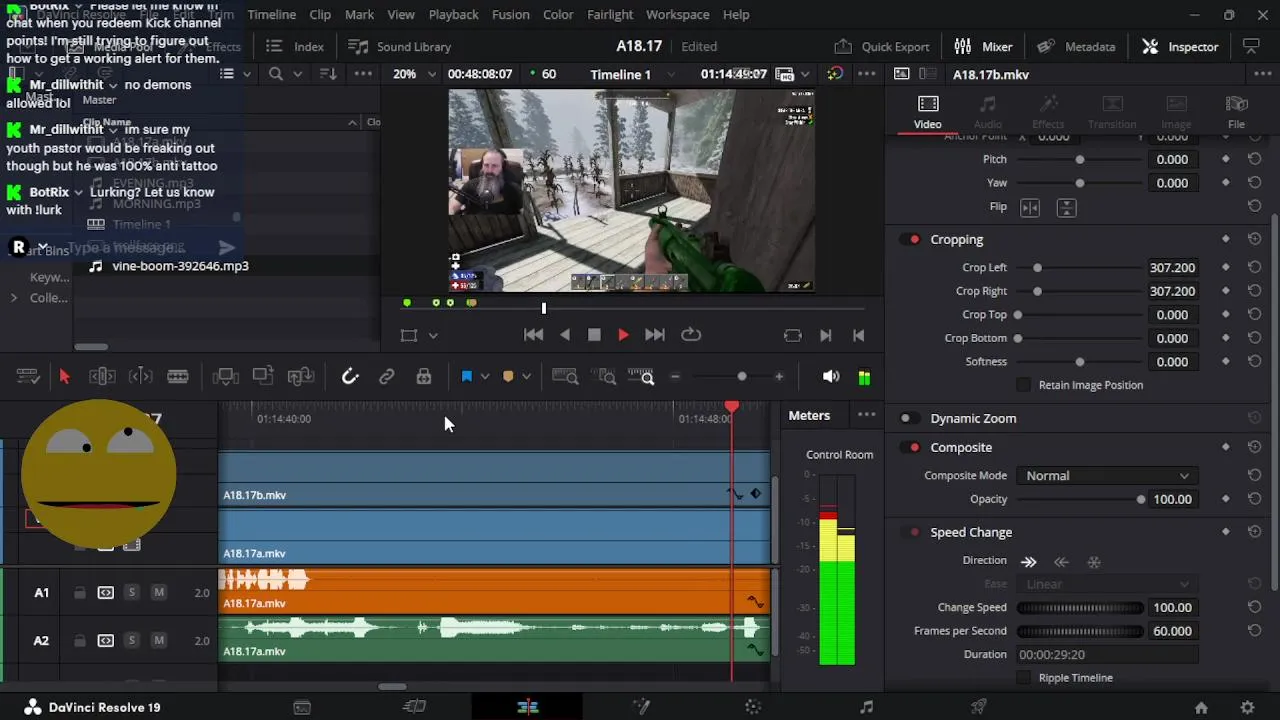Open viewer zoom 20% dropdown
The height and width of the screenshot is (720, 1280).
(414, 74)
